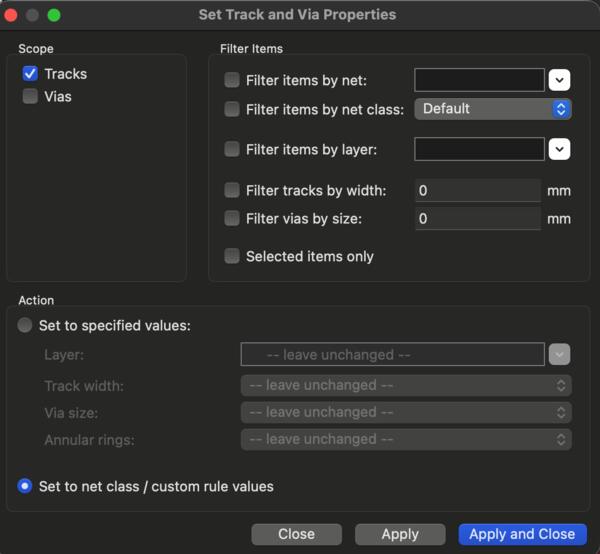Choose Set to net class radio option
This screenshot has width=600, height=554.
tap(26, 486)
